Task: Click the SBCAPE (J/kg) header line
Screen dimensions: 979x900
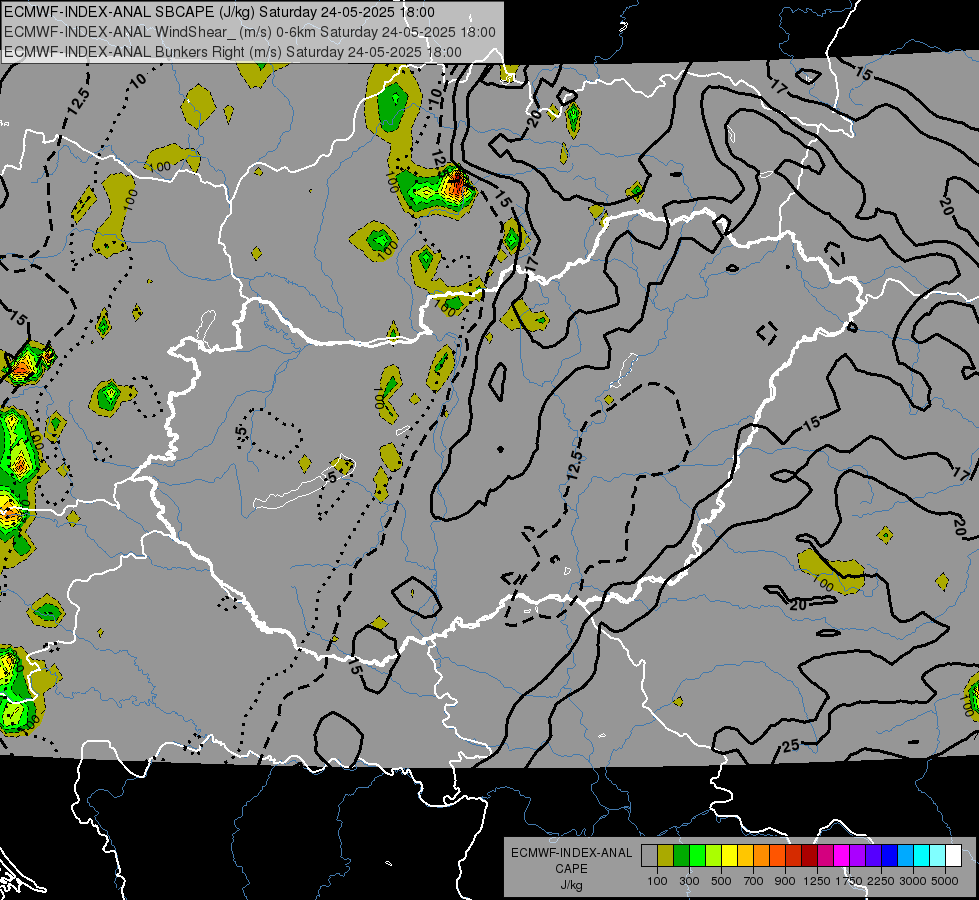Action: click(219, 12)
